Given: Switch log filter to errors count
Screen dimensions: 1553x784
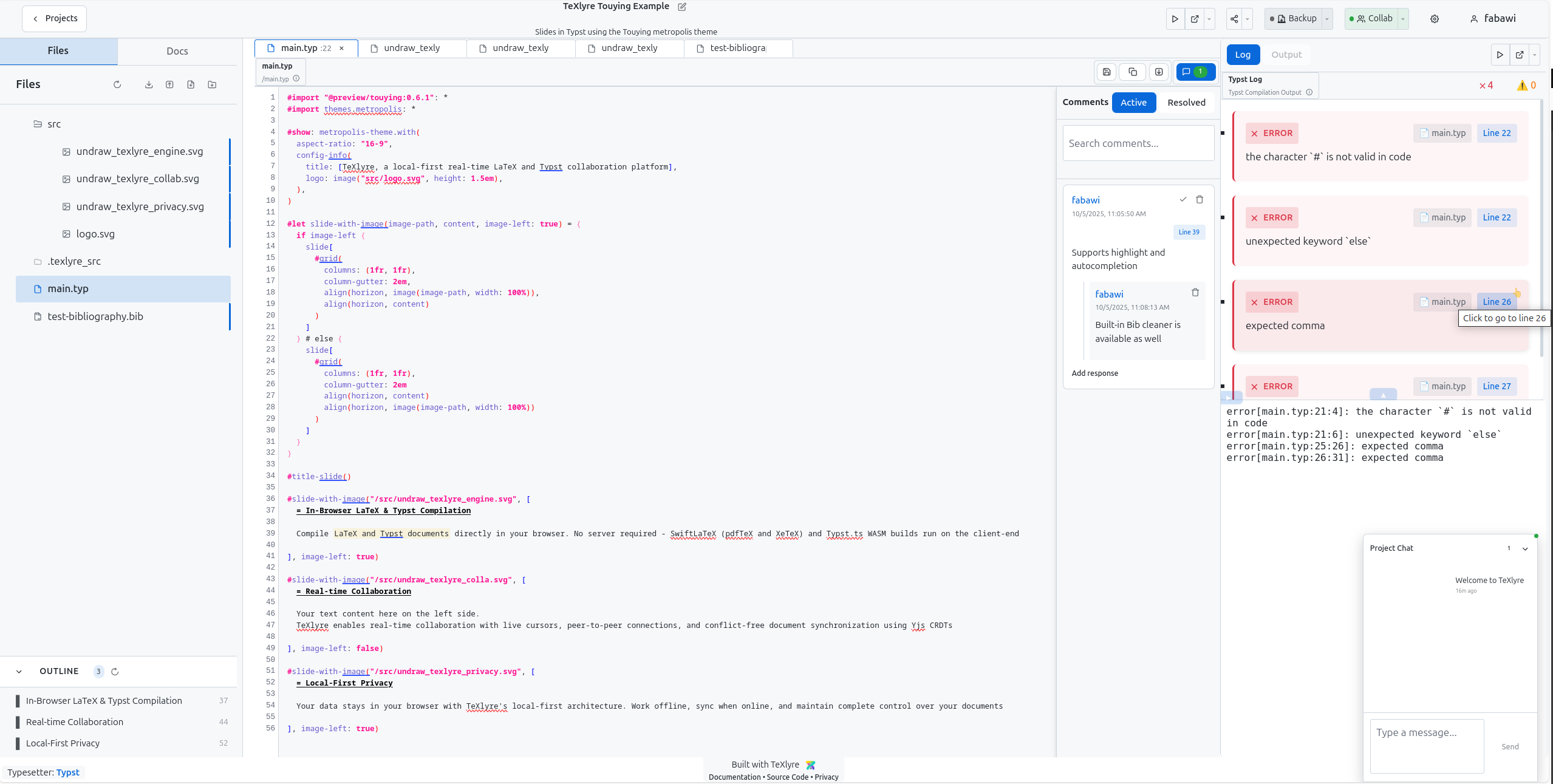Looking at the screenshot, I should coord(1486,86).
